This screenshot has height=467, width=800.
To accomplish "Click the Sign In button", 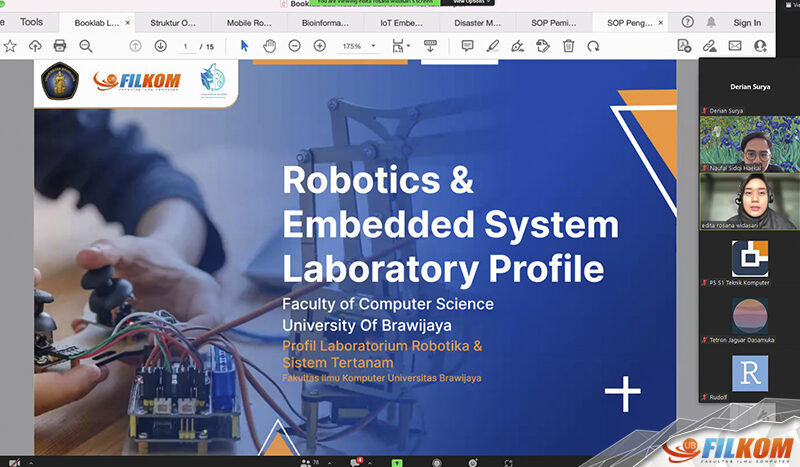I will click(x=746, y=22).
